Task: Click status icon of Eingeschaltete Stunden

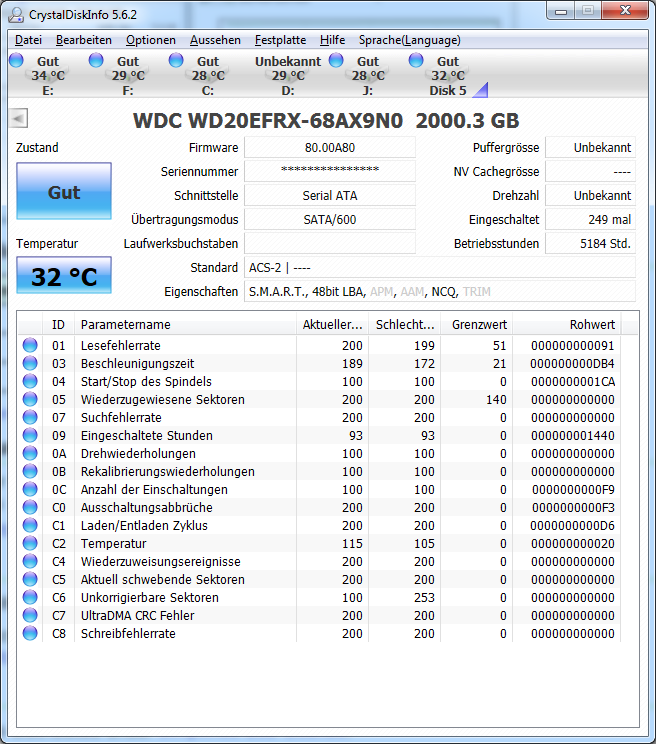Action: (x=30, y=435)
